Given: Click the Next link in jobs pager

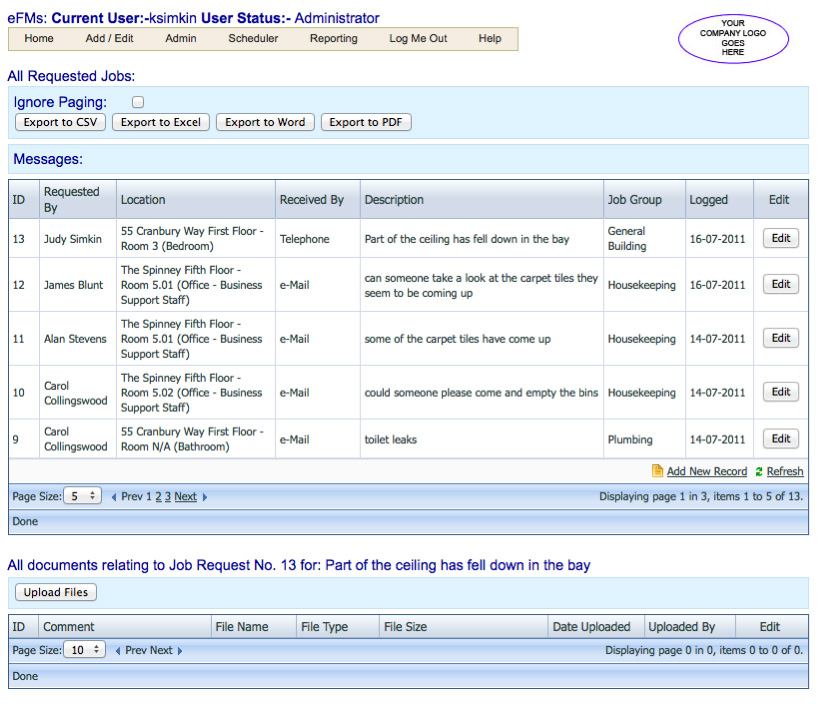Looking at the screenshot, I should 185,497.
